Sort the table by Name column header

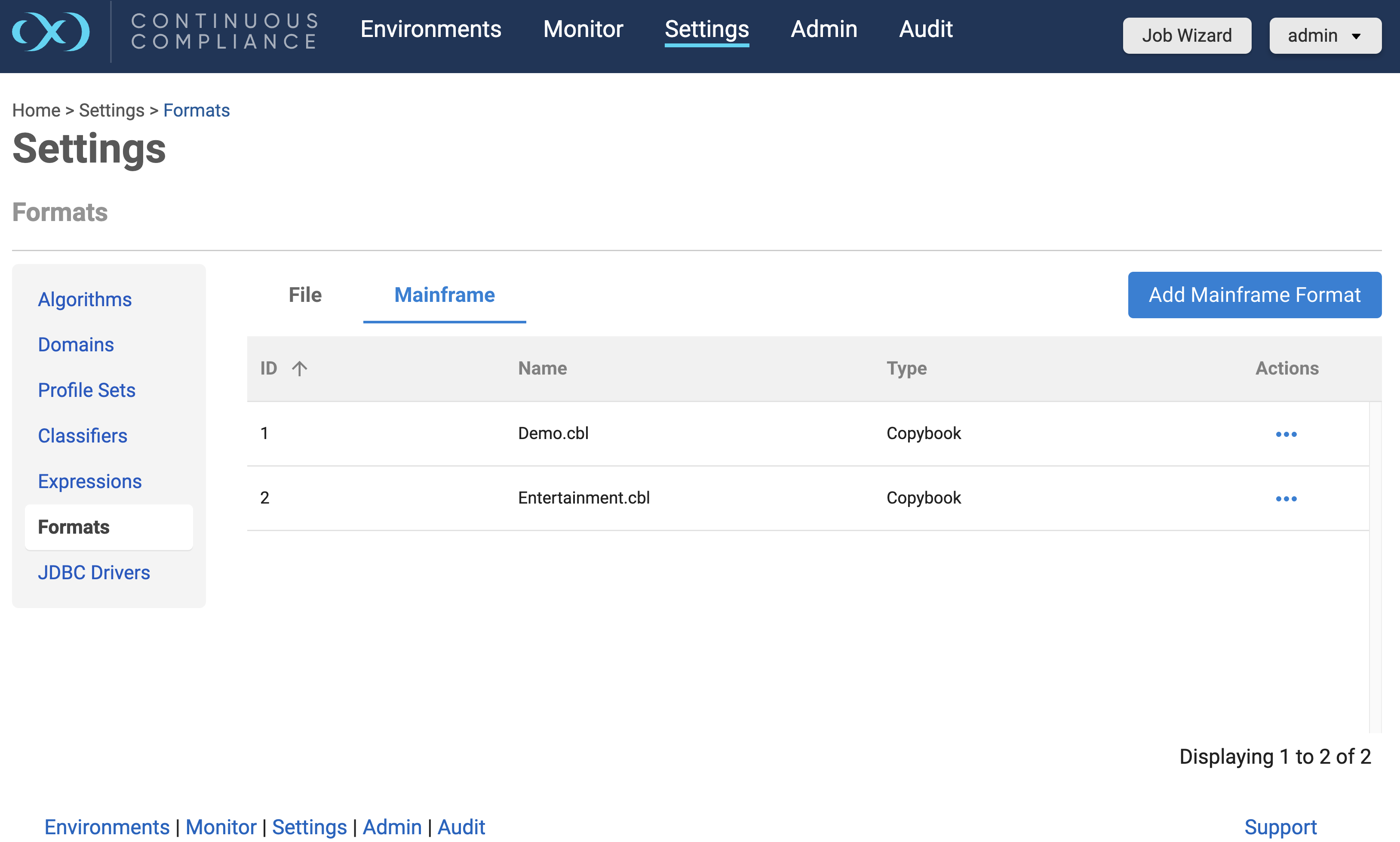click(x=542, y=369)
